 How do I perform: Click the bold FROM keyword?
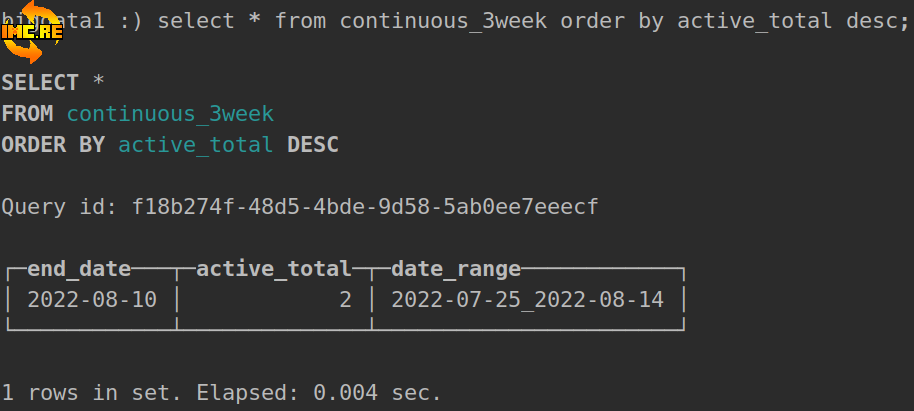(27, 114)
